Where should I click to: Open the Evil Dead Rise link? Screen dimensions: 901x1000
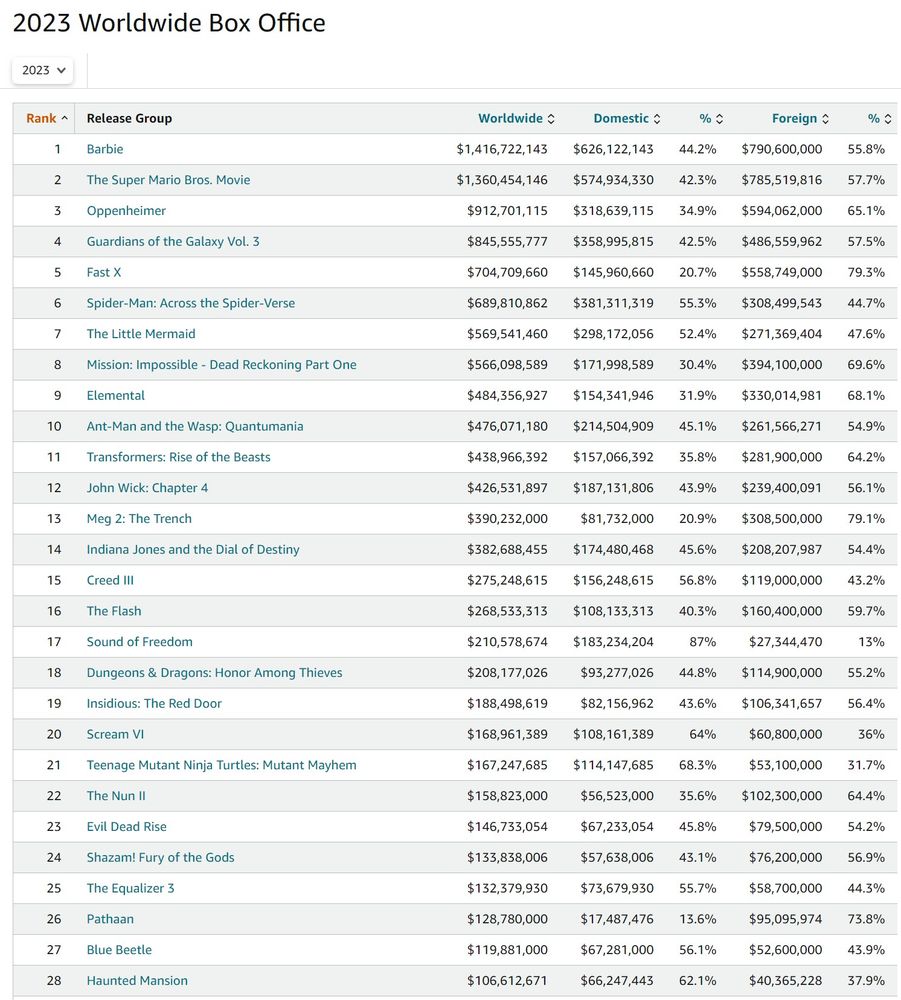tap(126, 827)
